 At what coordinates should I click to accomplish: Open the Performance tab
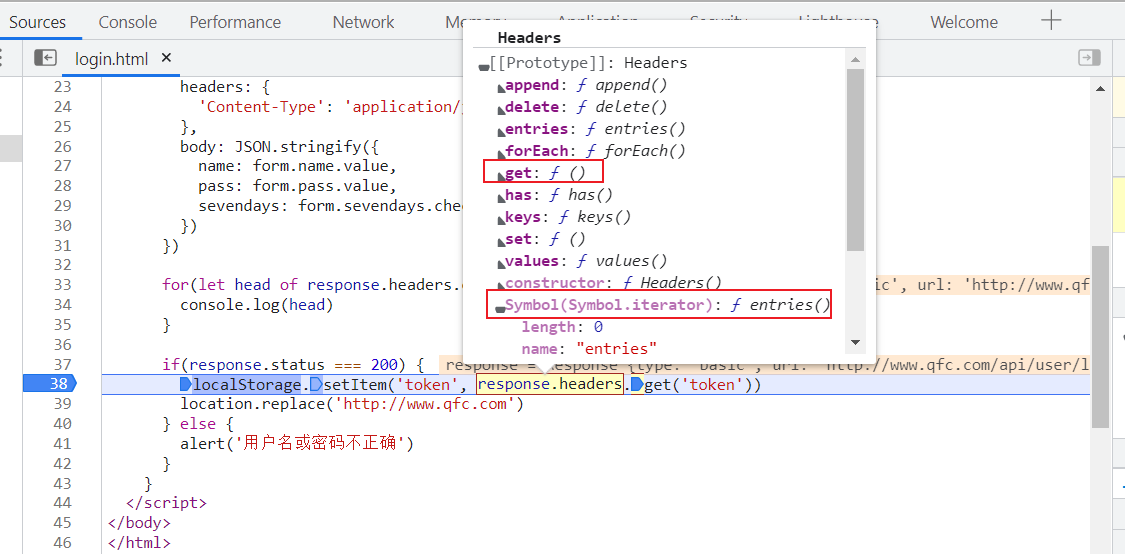point(235,22)
